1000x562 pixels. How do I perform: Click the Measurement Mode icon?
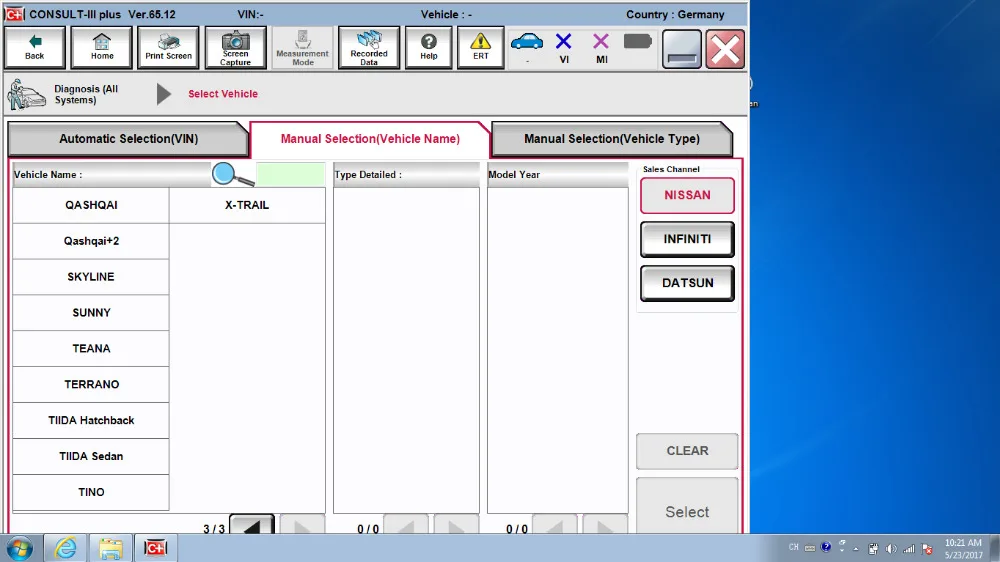[302, 47]
